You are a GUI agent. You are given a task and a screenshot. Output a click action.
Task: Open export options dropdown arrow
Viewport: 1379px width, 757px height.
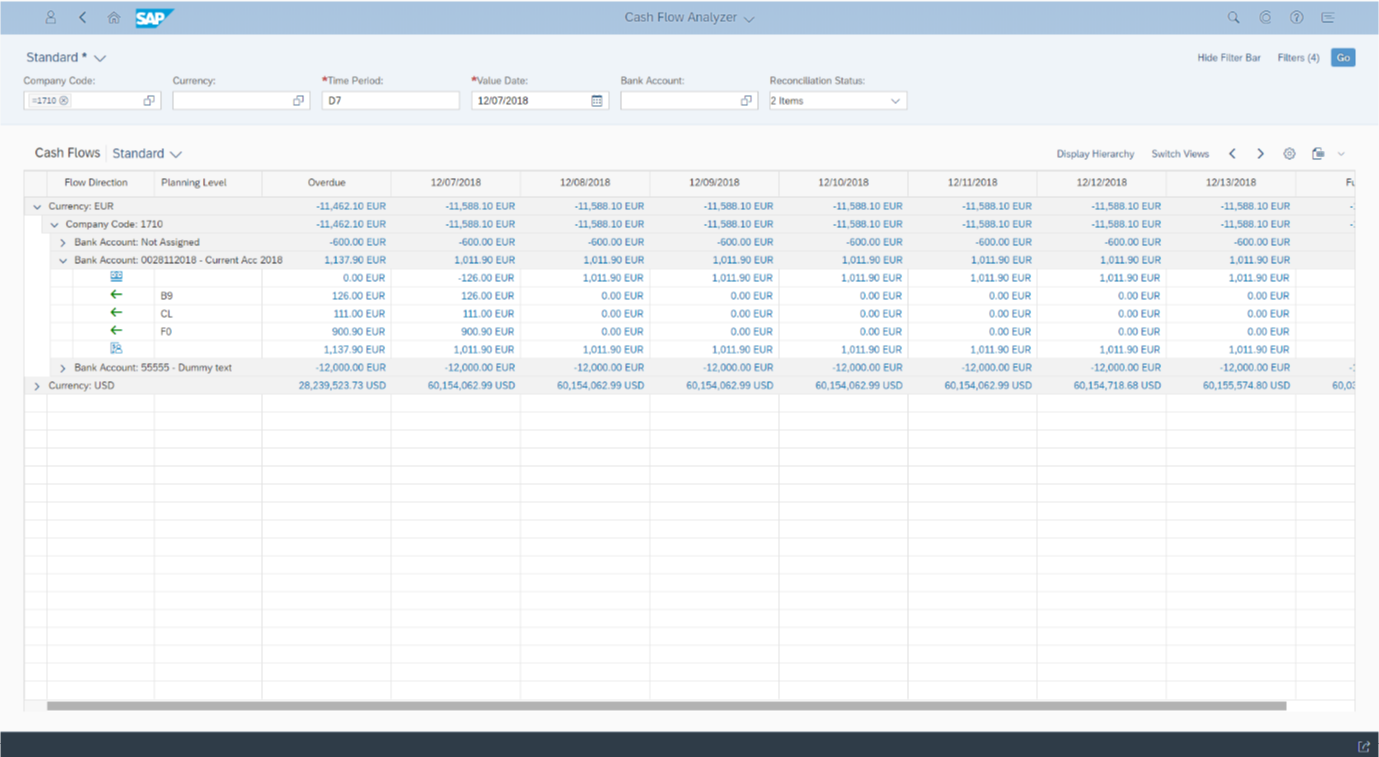point(1341,154)
